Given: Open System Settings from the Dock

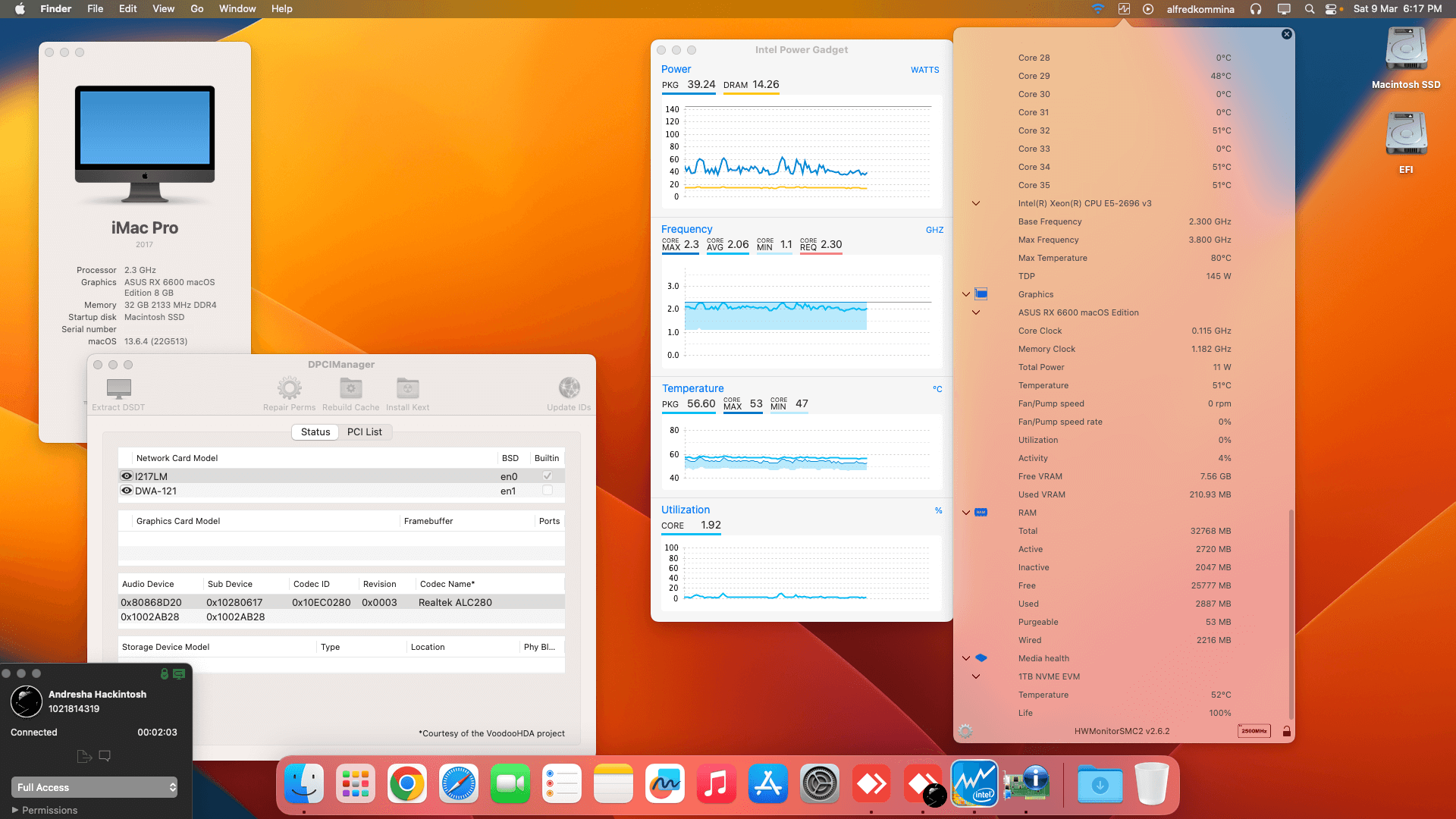Looking at the screenshot, I should pos(820,784).
